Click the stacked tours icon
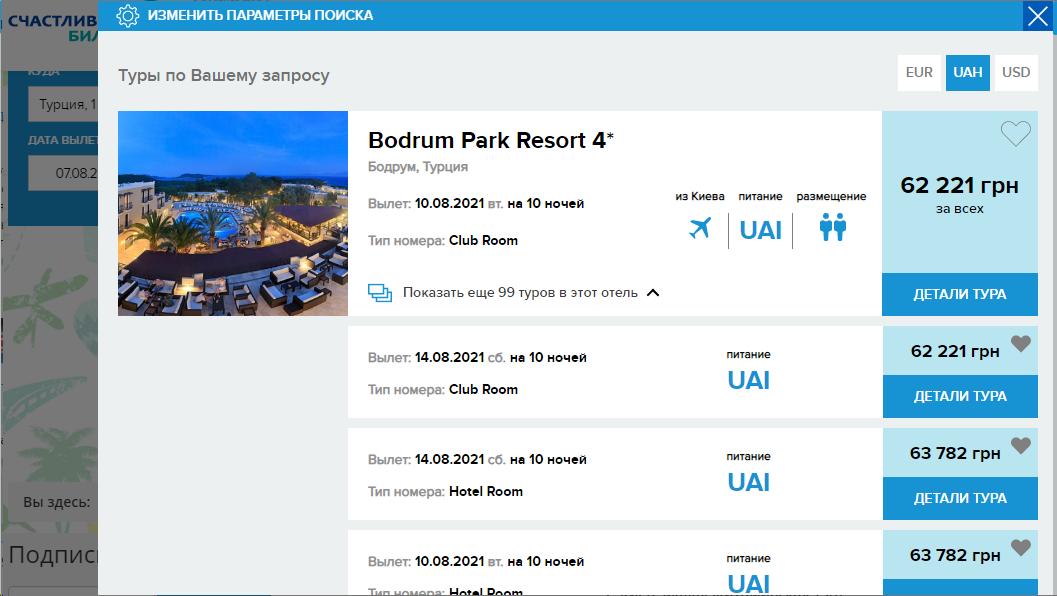This screenshot has height=596, width=1057. tap(380, 293)
